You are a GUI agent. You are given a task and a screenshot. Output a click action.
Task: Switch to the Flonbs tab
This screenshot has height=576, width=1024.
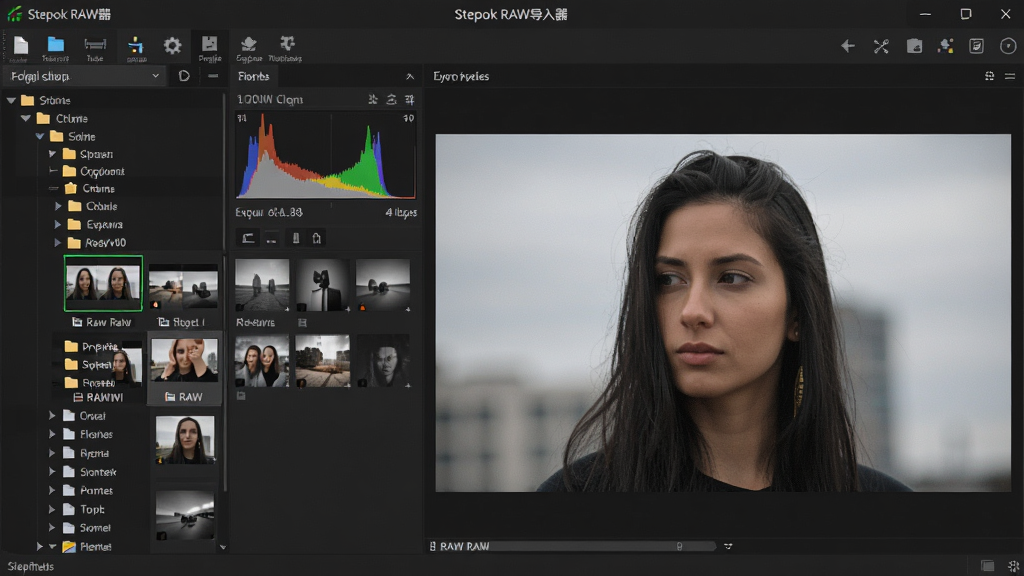pos(254,76)
